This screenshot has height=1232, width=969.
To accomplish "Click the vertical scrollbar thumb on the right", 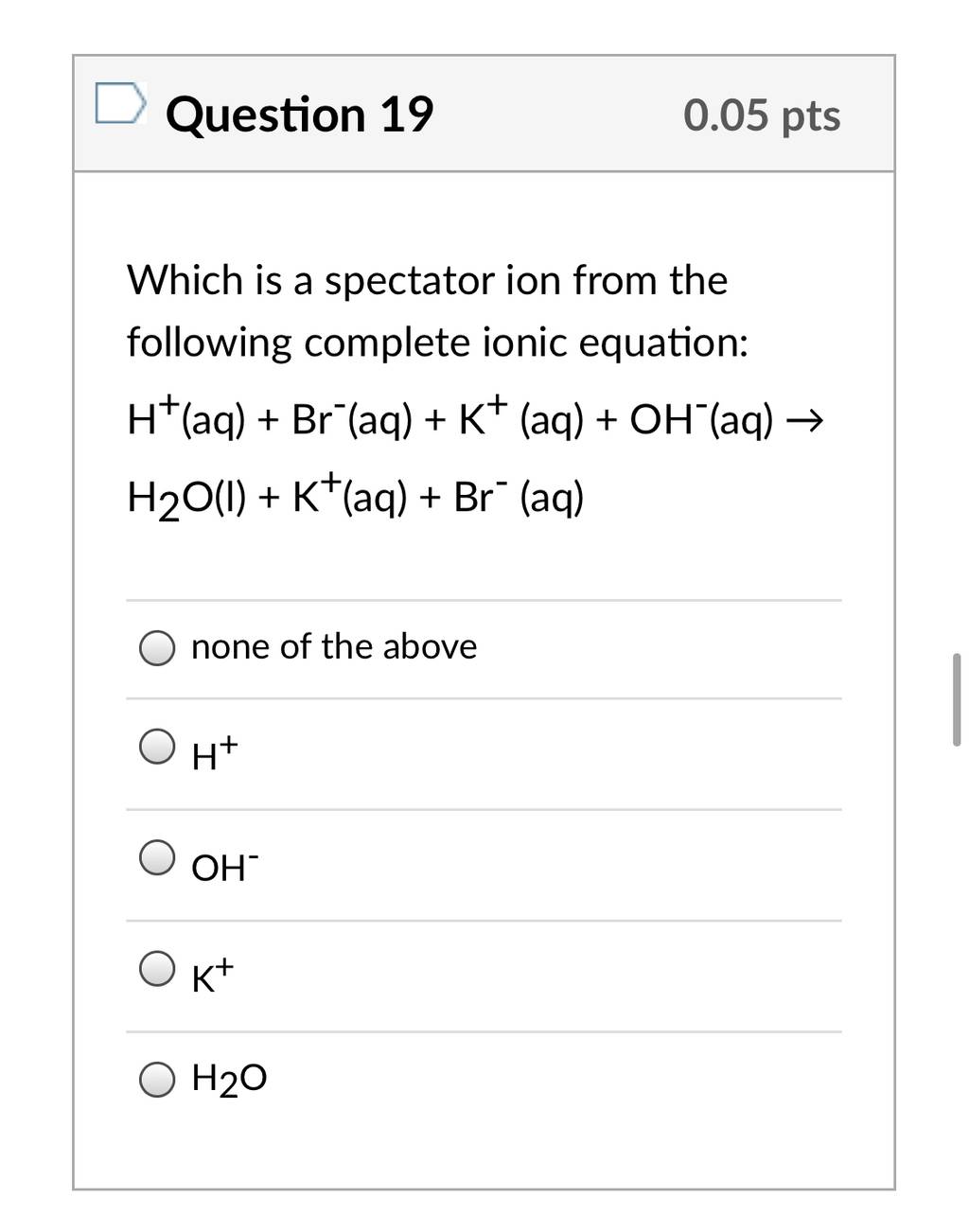I will [x=957, y=699].
